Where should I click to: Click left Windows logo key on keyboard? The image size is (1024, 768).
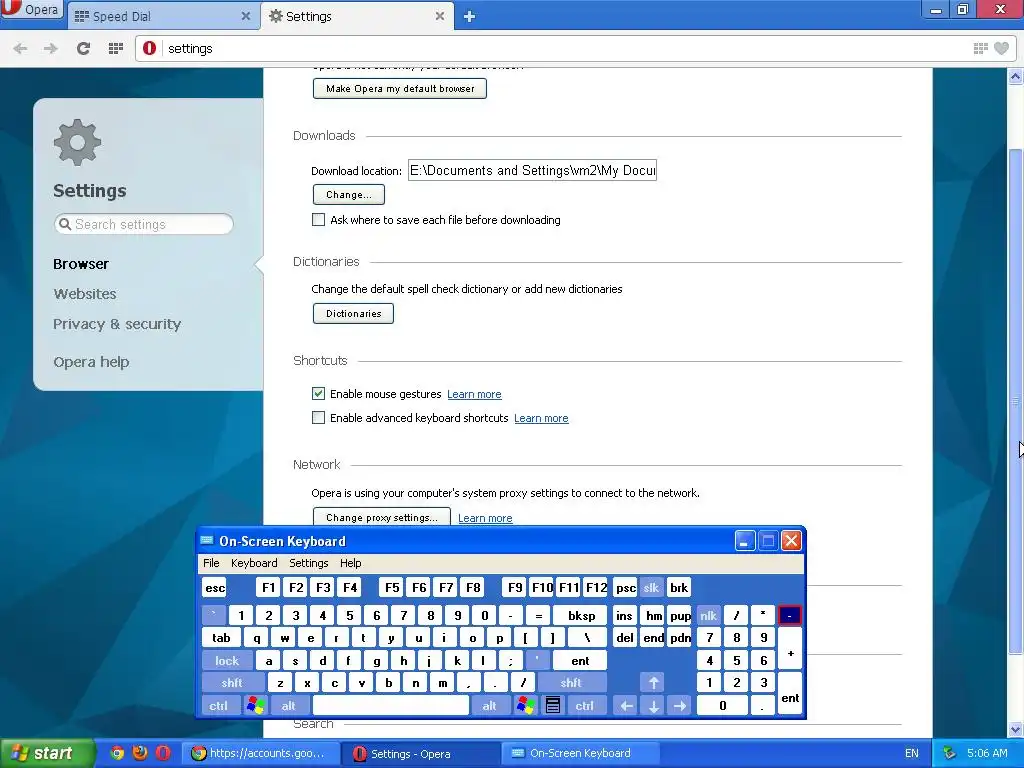[255, 706]
